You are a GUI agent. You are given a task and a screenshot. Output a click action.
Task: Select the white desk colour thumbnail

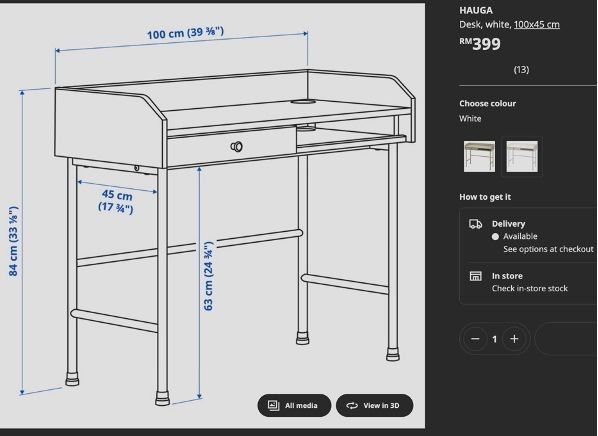[x=522, y=156]
